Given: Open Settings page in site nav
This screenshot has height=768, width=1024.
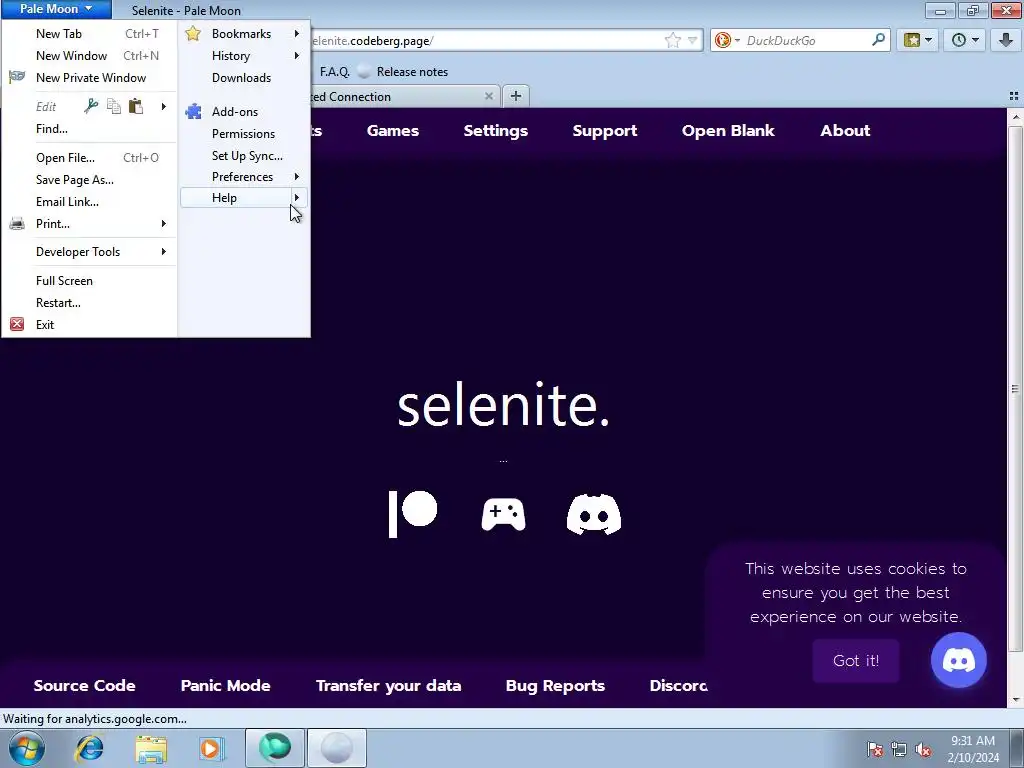Looking at the screenshot, I should click(496, 131).
